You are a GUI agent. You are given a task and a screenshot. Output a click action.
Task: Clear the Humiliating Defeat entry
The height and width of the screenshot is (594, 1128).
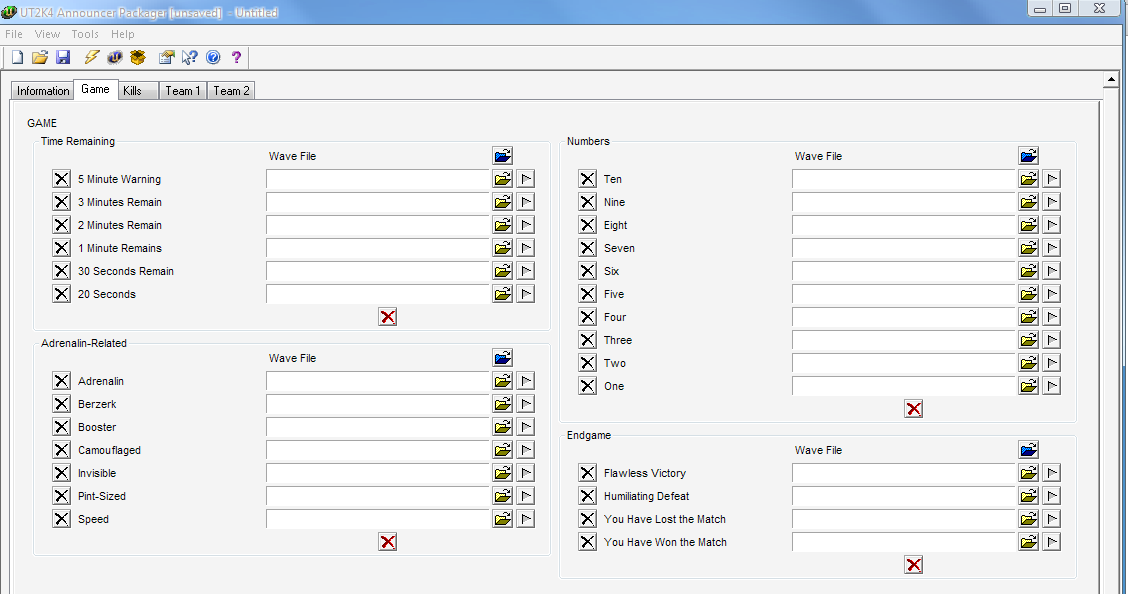[x=588, y=496]
